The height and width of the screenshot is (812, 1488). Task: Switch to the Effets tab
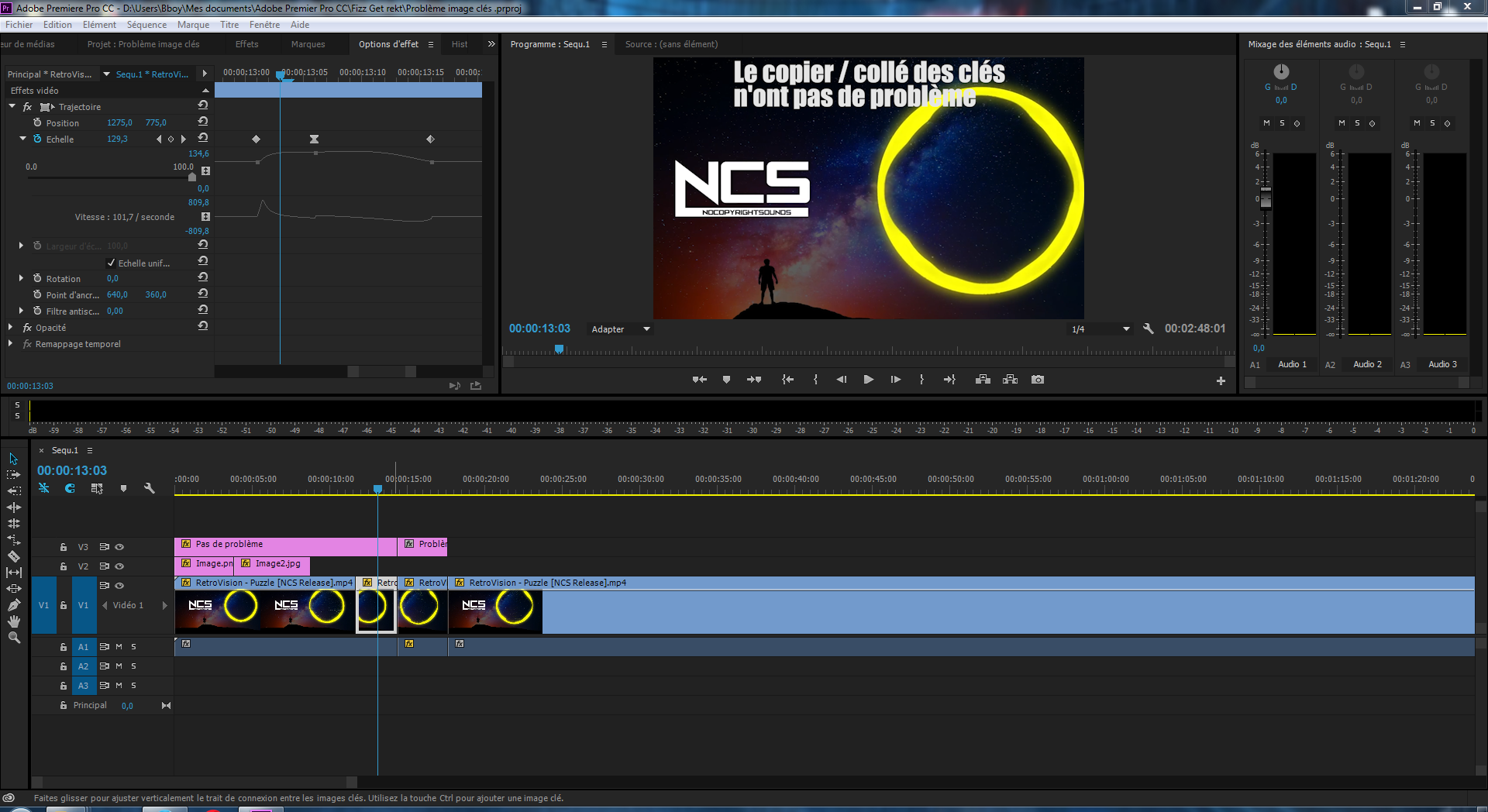[x=246, y=44]
